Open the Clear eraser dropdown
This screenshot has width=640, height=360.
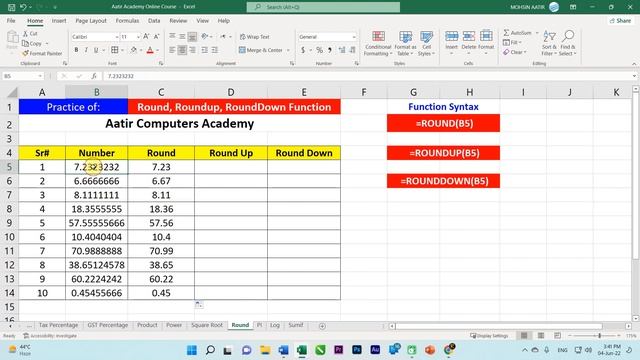[514, 52]
